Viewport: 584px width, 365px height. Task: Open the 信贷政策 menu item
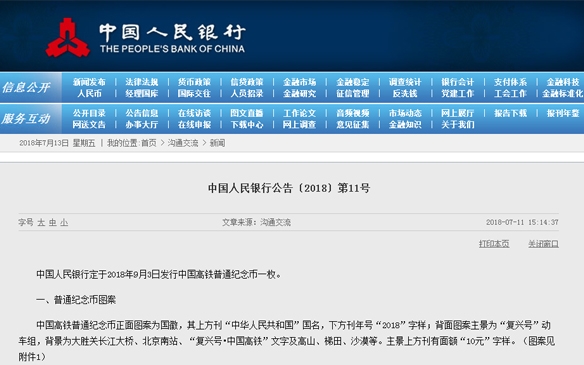coord(247,82)
